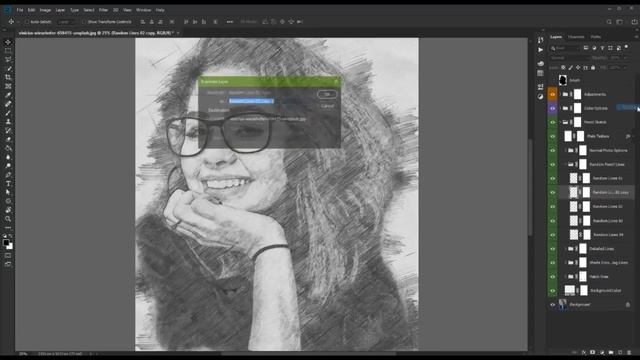Hide the Color Options group
Screen dimensions: 640x360
pyautogui.click(x=553, y=108)
